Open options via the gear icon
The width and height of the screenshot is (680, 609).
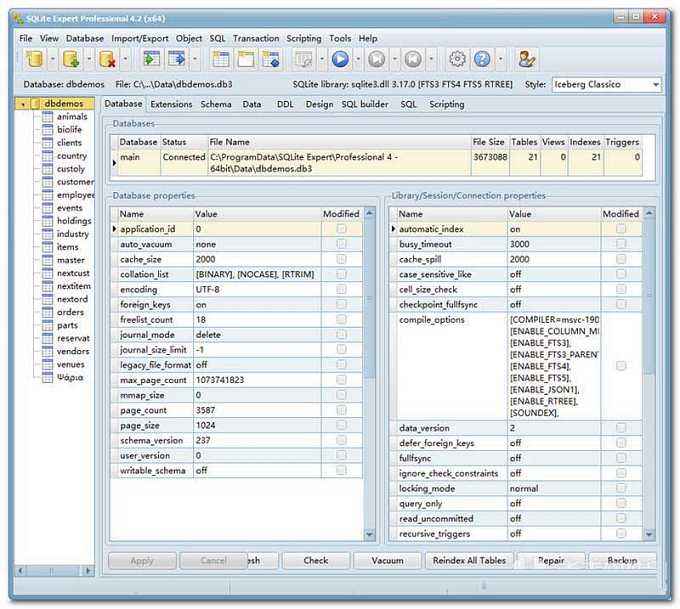[457, 59]
